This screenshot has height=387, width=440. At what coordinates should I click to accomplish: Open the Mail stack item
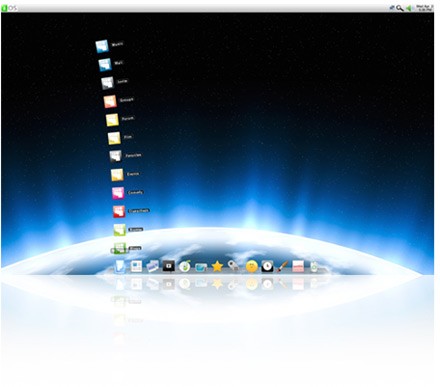point(105,65)
